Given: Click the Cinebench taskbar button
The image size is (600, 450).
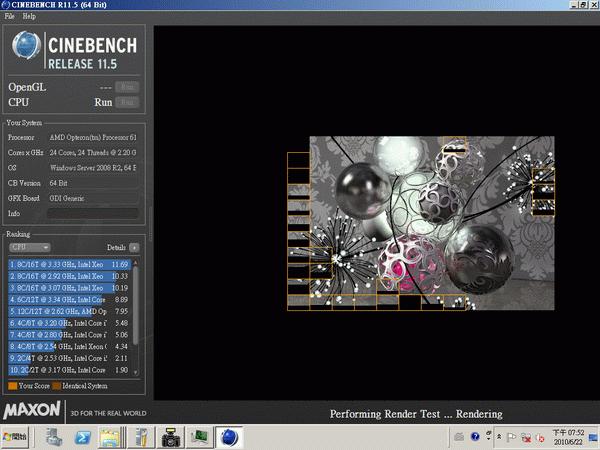Looking at the screenshot, I should (229, 437).
